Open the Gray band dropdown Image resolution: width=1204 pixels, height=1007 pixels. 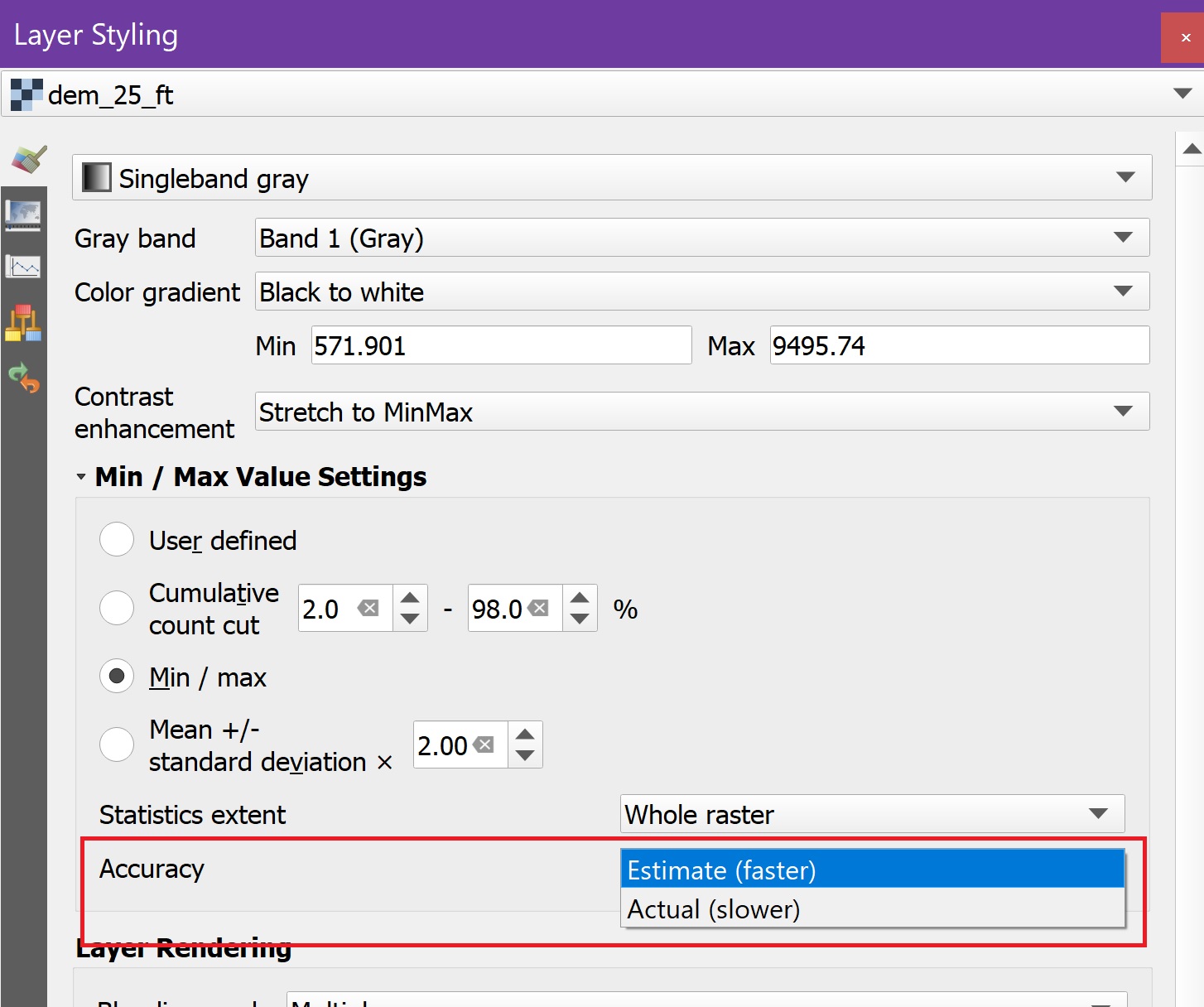pyautogui.click(x=702, y=238)
